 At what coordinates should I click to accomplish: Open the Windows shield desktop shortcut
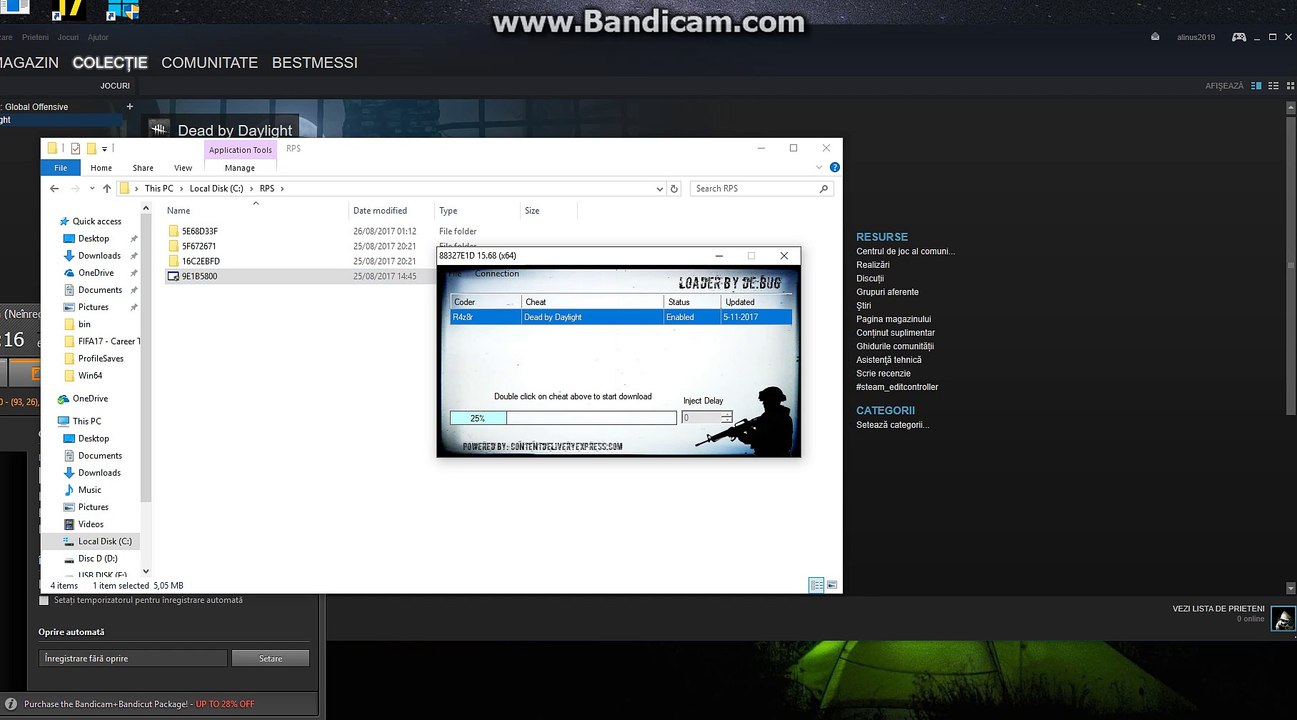tap(123, 10)
